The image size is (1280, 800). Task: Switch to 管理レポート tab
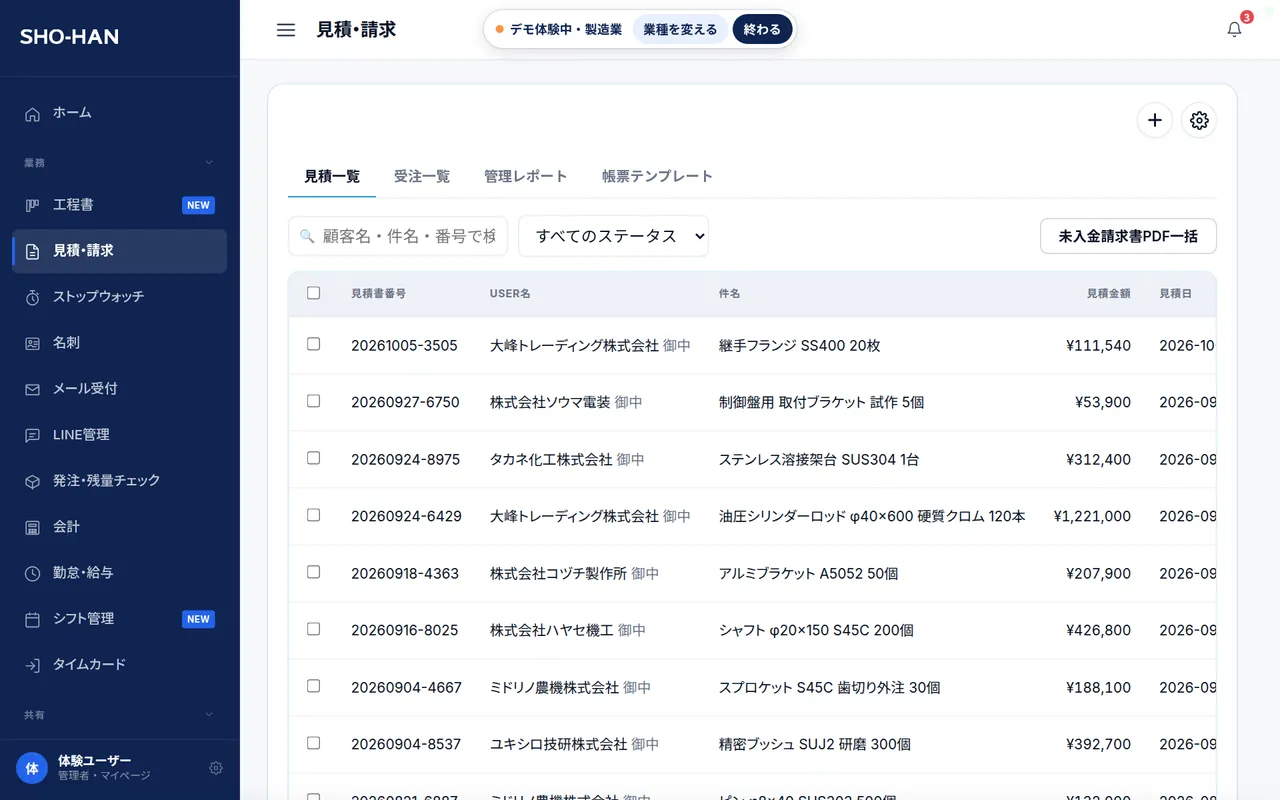(526, 177)
